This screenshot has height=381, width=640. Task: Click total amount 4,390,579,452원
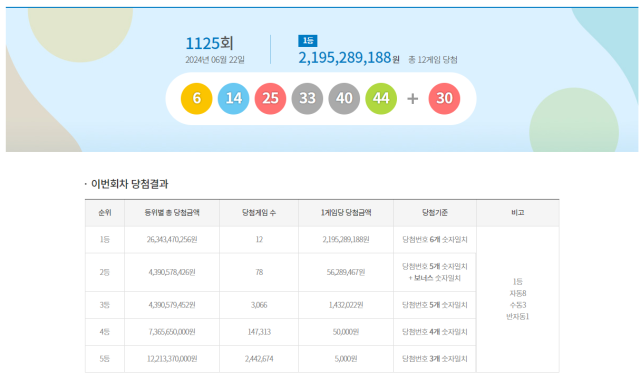pyautogui.click(x=172, y=305)
